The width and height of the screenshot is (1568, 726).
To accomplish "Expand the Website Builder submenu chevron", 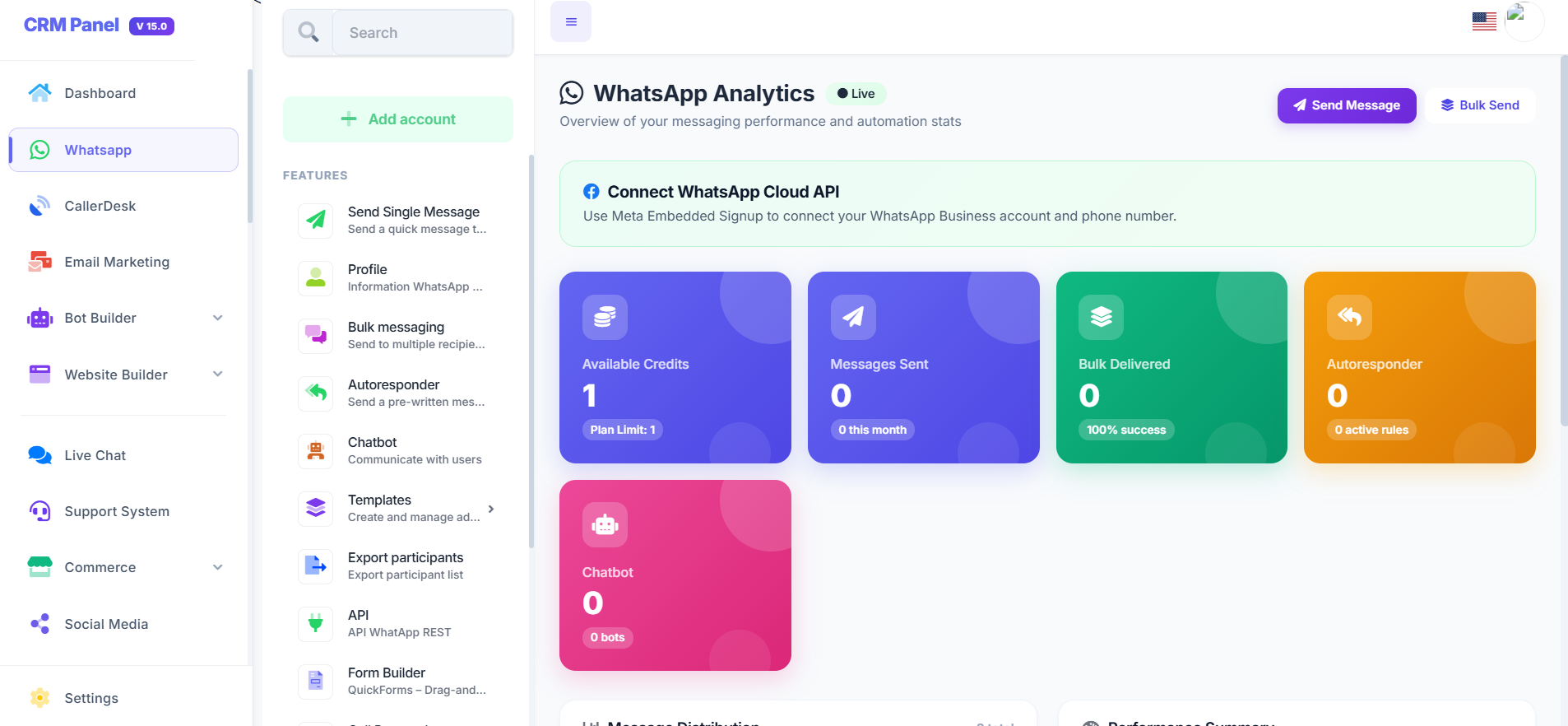I will pyautogui.click(x=218, y=374).
